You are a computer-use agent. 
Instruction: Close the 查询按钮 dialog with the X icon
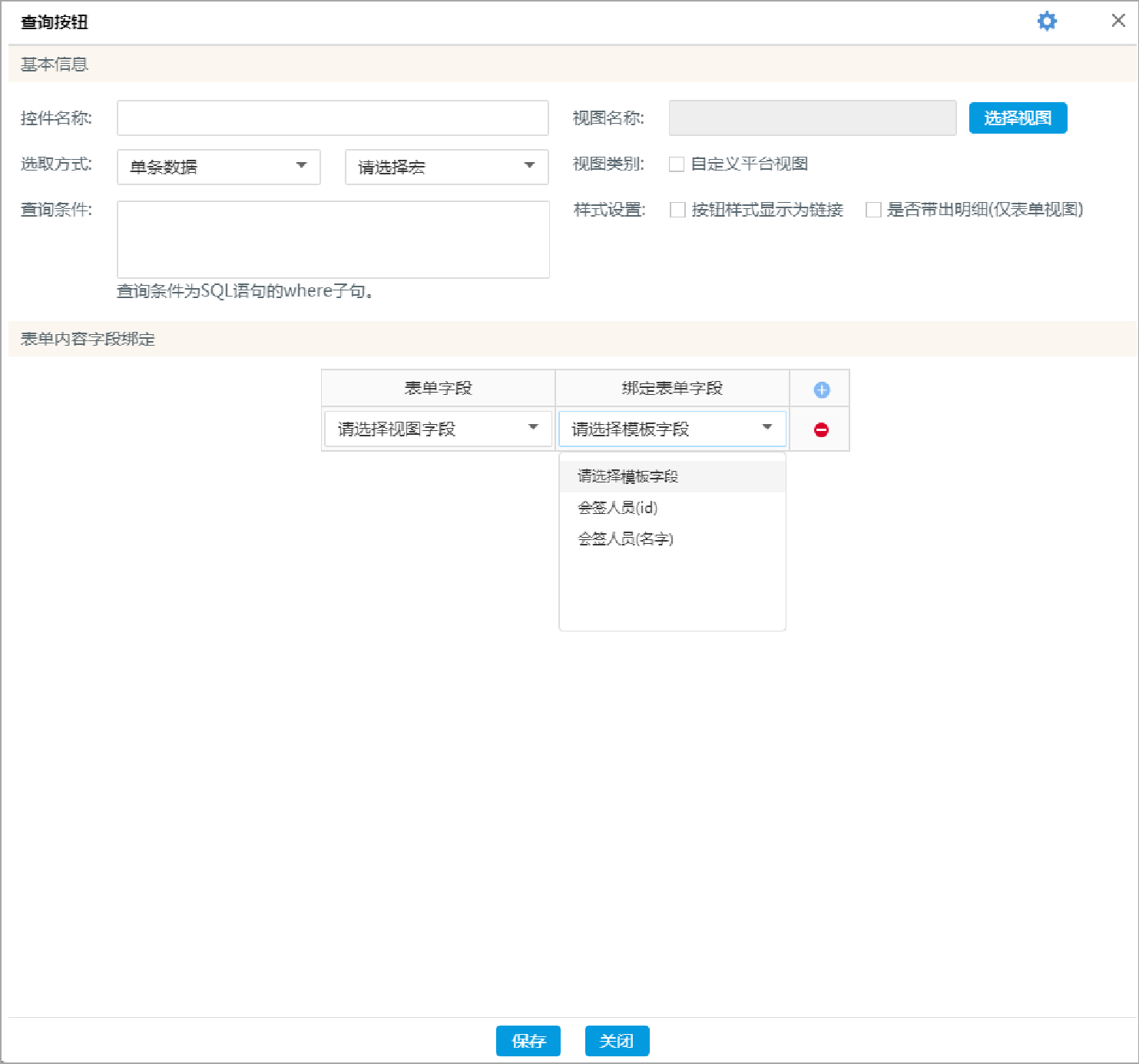pyautogui.click(x=1117, y=21)
